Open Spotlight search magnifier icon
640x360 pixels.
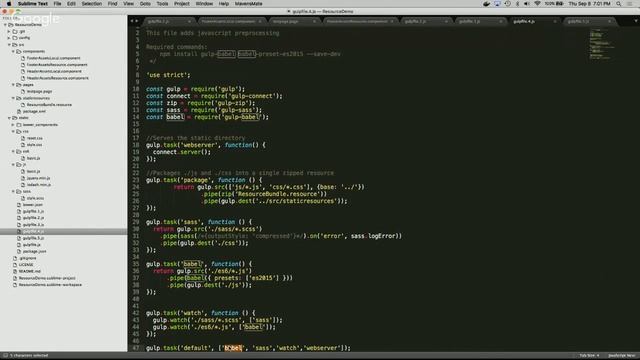pyautogui.click(x=619, y=4)
